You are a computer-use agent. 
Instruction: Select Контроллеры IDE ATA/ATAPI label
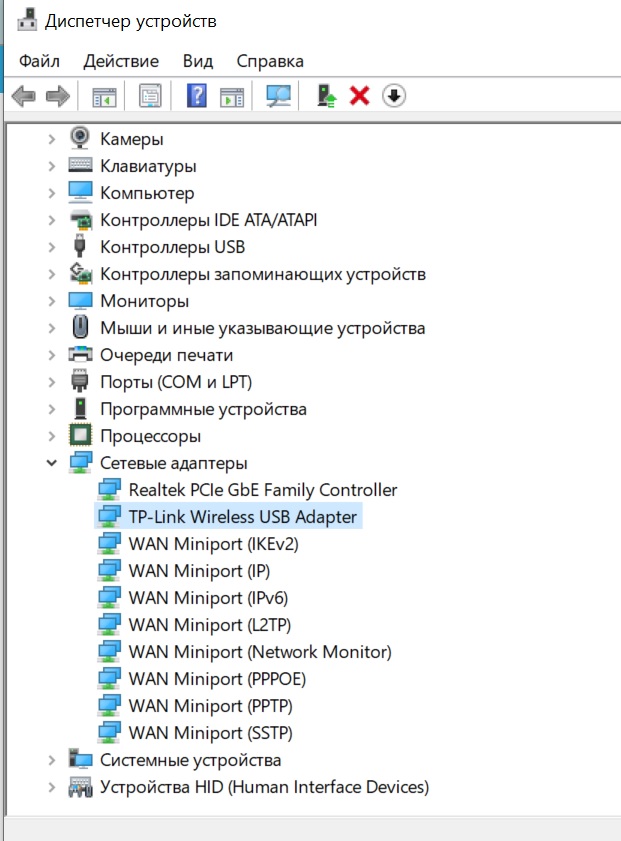(x=209, y=220)
